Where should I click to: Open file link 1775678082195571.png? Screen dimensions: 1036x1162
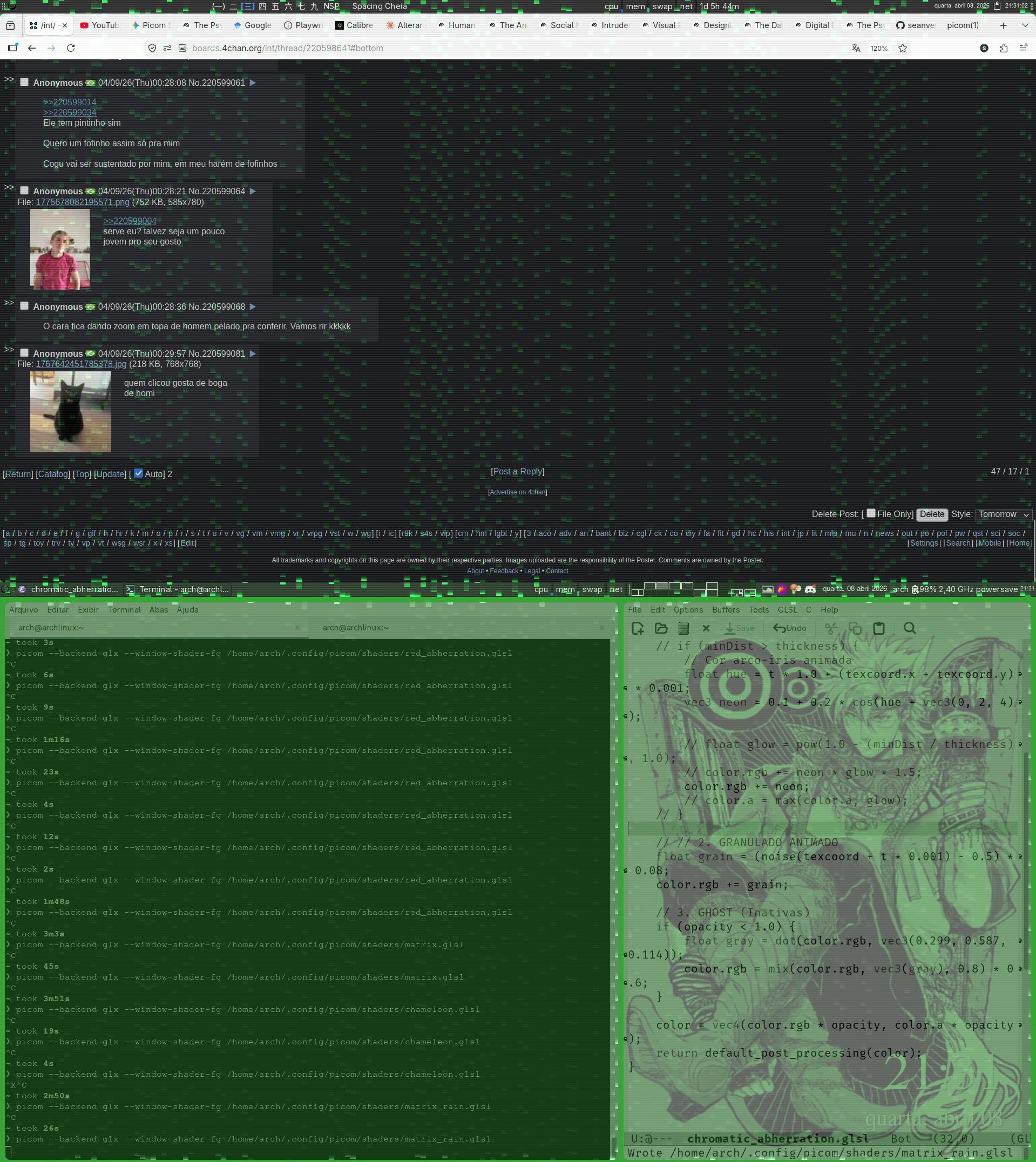pos(83,202)
